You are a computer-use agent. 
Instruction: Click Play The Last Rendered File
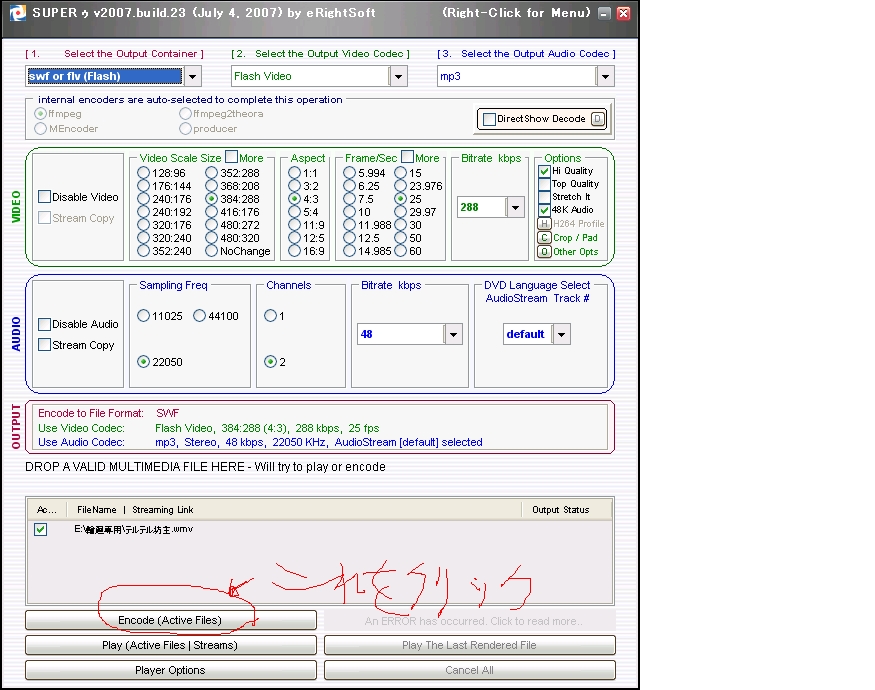pyautogui.click(x=470, y=645)
